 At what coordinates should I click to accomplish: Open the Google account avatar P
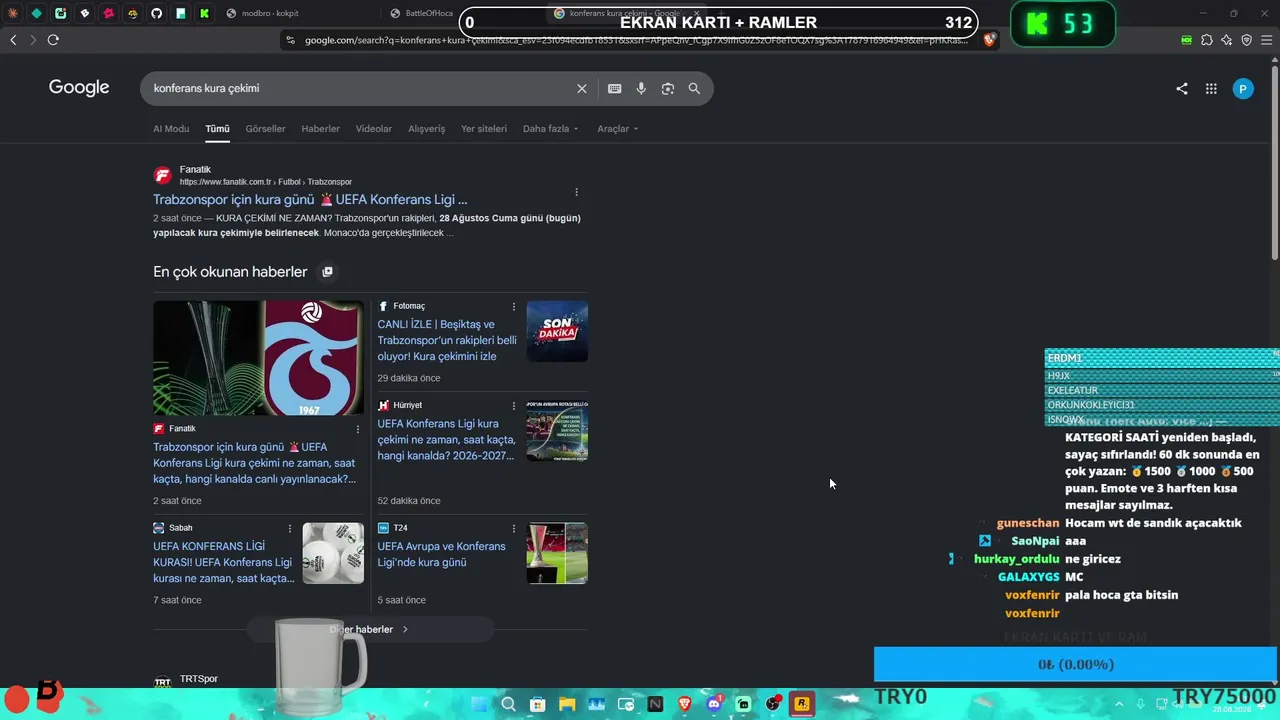click(1243, 89)
